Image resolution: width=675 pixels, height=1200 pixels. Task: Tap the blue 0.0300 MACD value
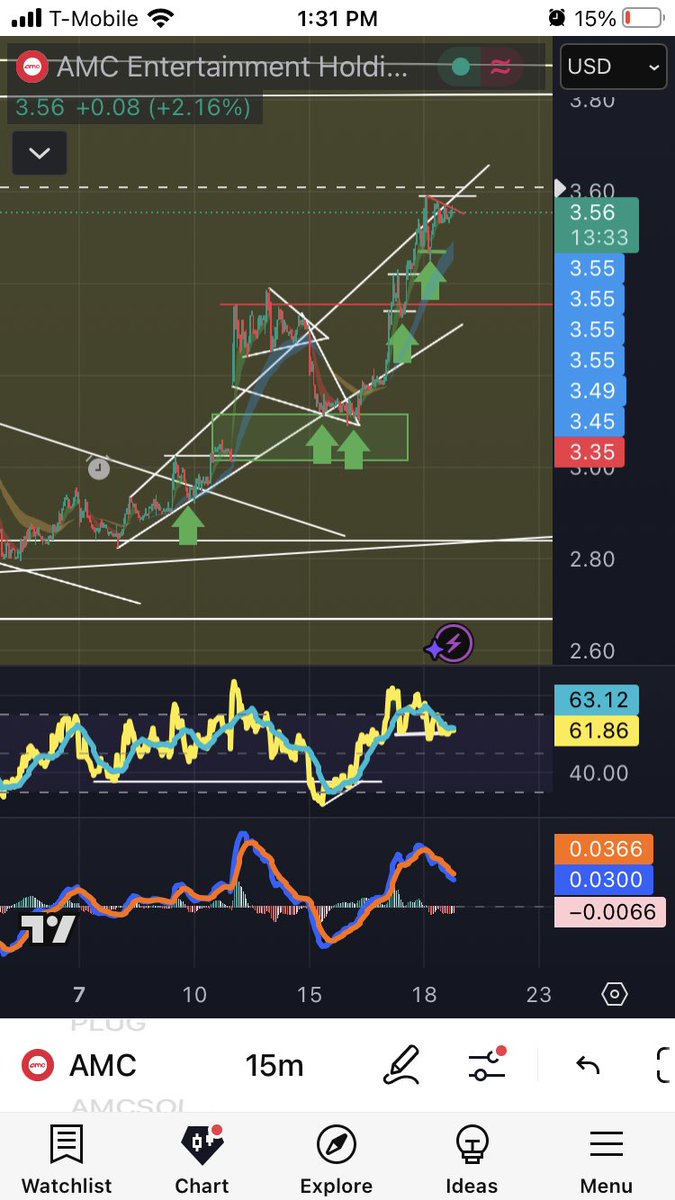pyautogui.click(x=603, y=880)
